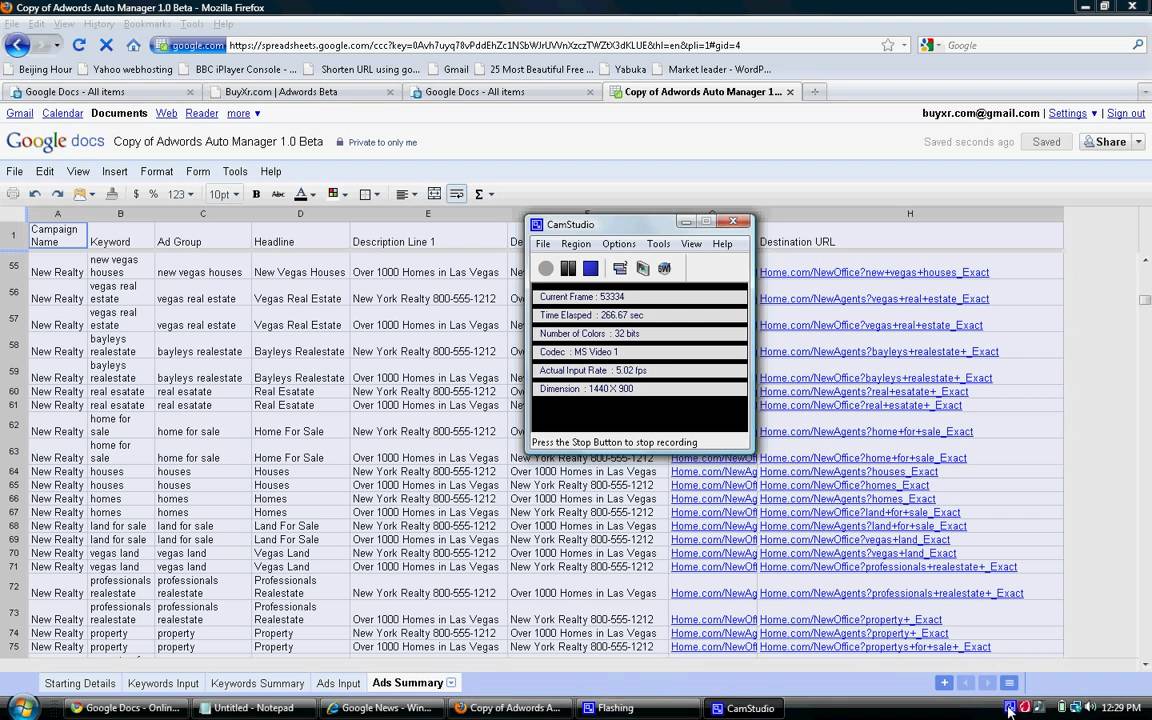Open Destination URL Home.com/NewOffice?new+vegas+houses_Exact link
Screen dimensions: 1152x720
874,272
